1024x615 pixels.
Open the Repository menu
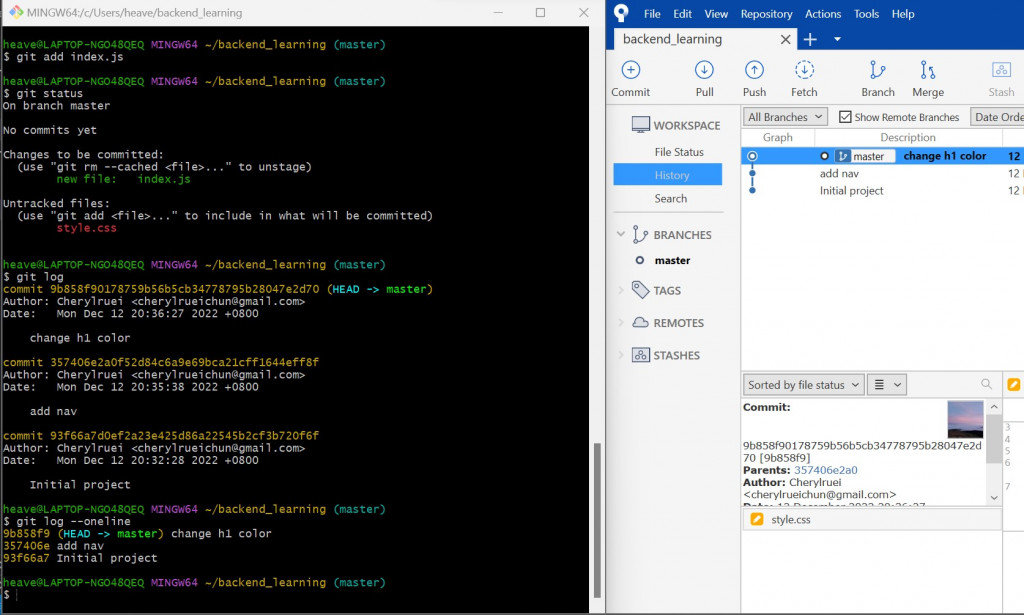click(766, 14)
